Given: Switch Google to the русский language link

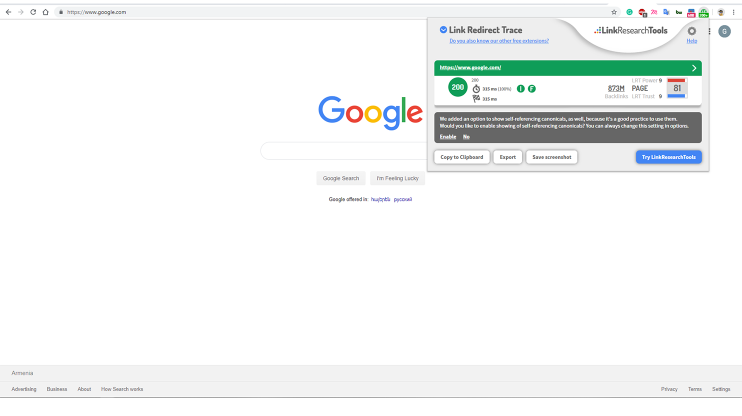Looking at the screenshot, I should point(403,199).
